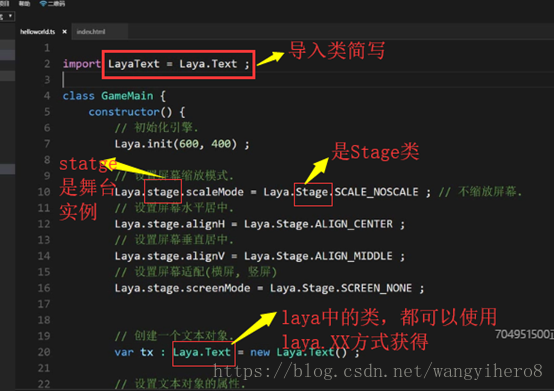The width and height of the screenshot is (554, 391).
Task: Click the constructor keyword on line 5
Action: point(124,112)
